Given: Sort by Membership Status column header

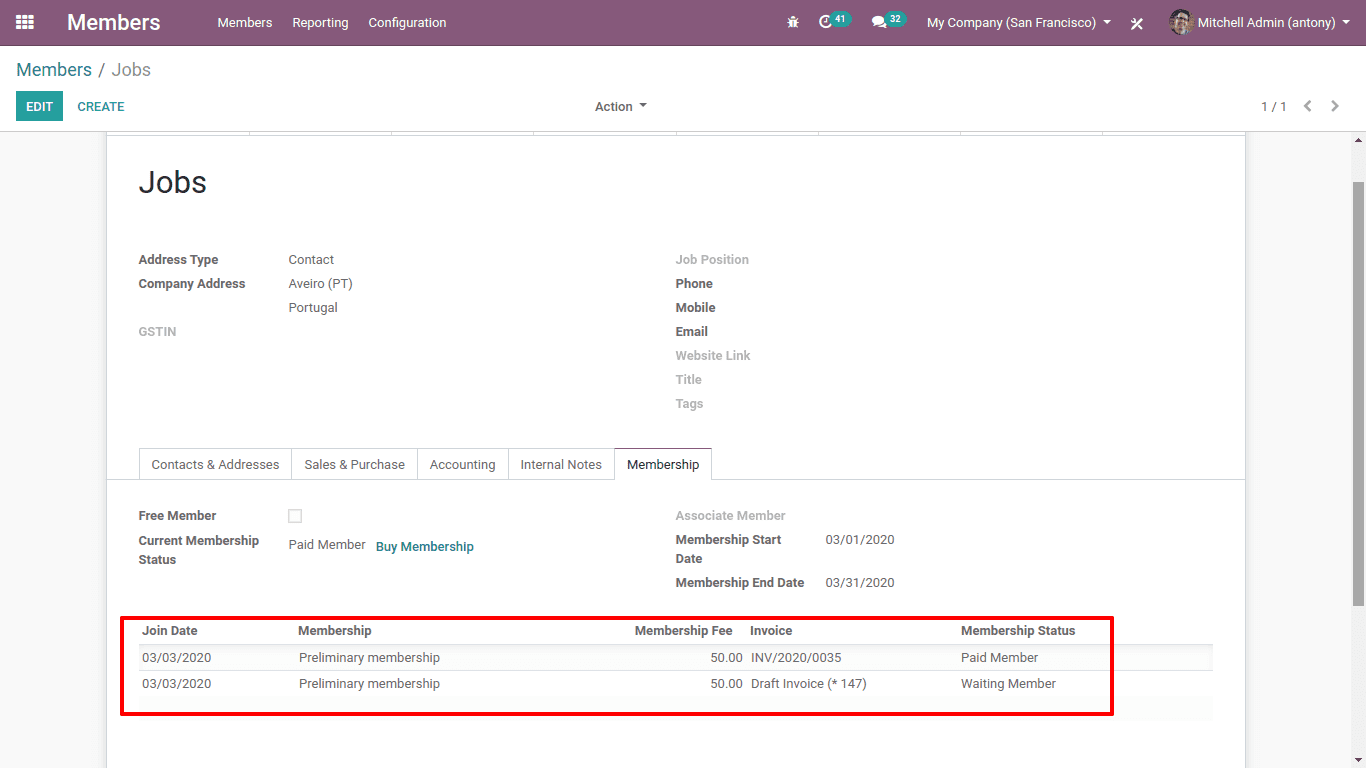Looking at the screenshot, I should click(x=1018, y=631).
